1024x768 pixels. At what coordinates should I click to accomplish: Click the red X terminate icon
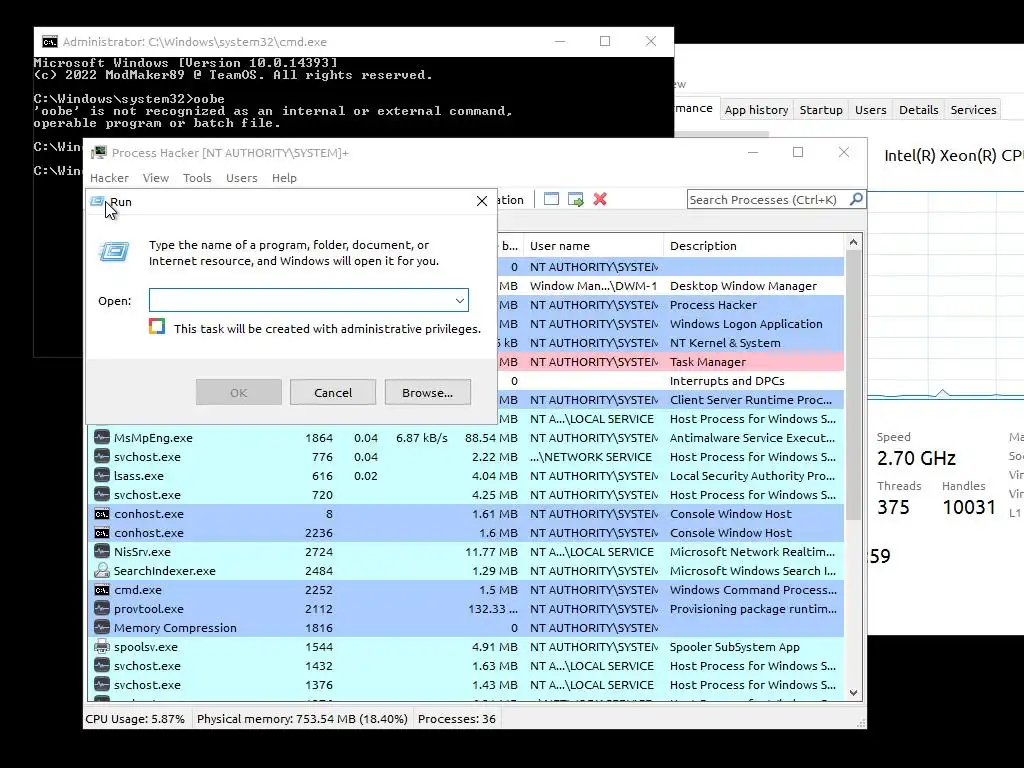(x=600, y=199)
